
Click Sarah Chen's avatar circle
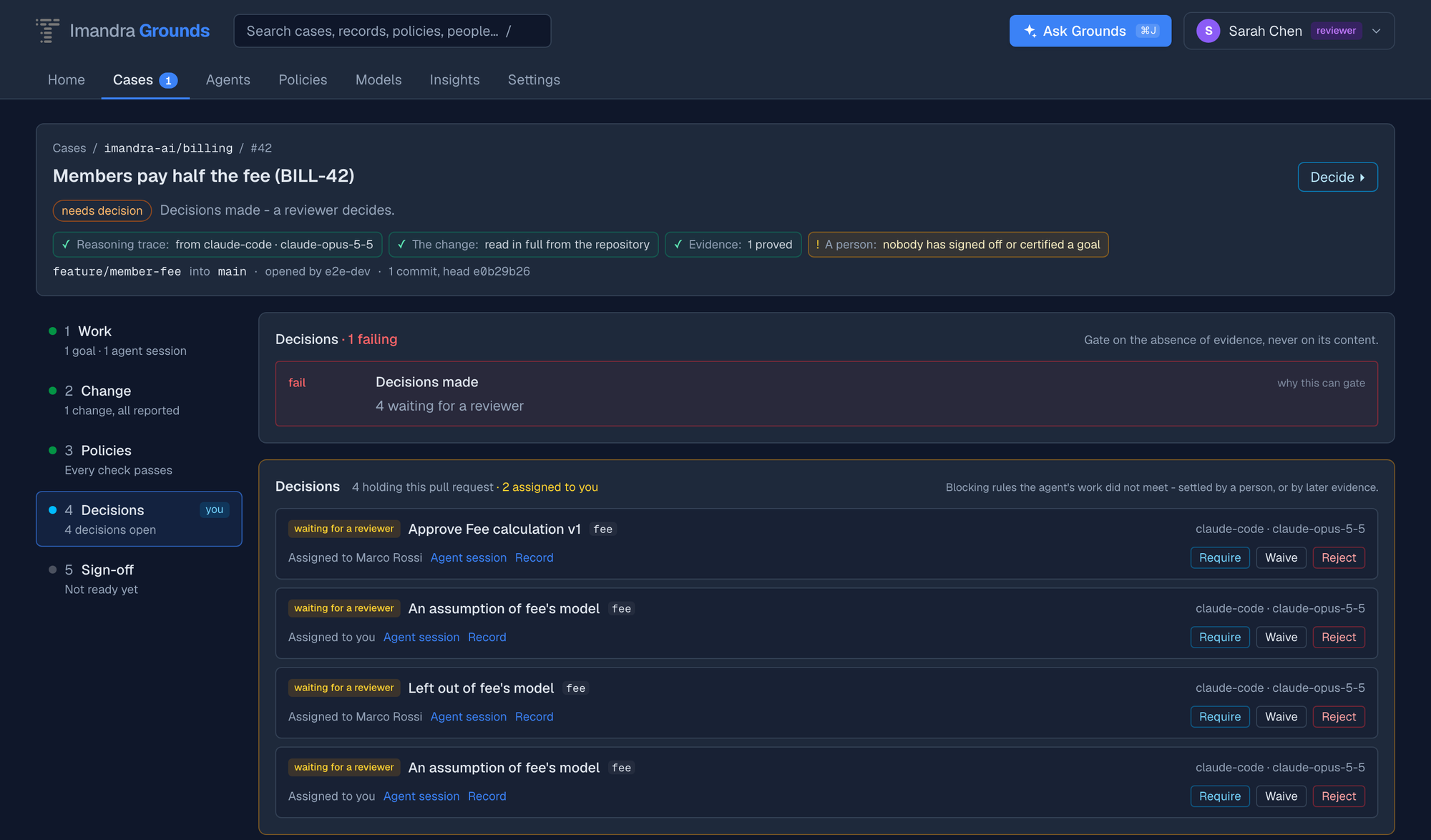1208,31
